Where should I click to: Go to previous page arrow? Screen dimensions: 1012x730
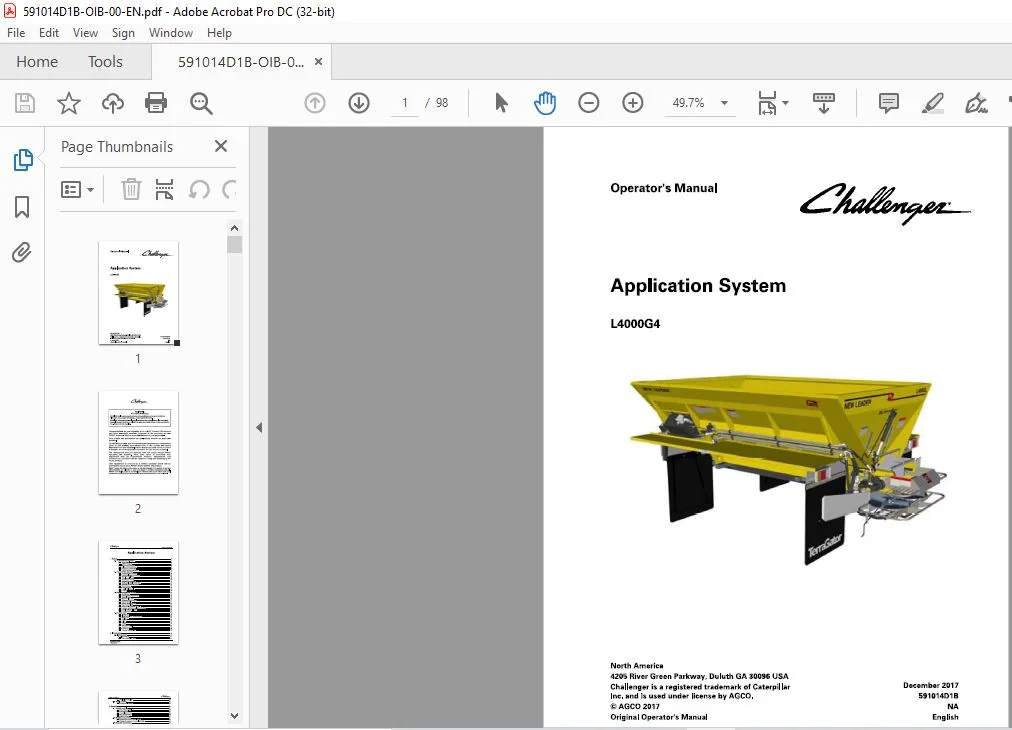tap(315, 103)
